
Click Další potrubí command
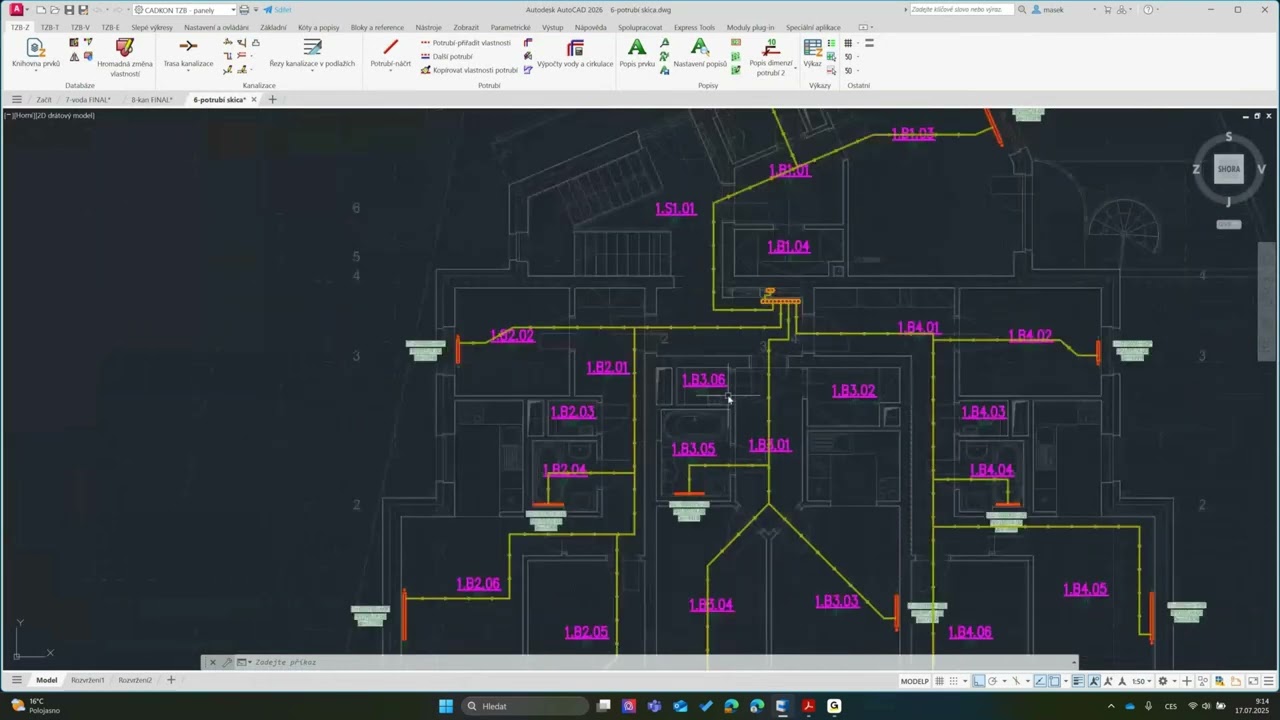pos(446,56)
